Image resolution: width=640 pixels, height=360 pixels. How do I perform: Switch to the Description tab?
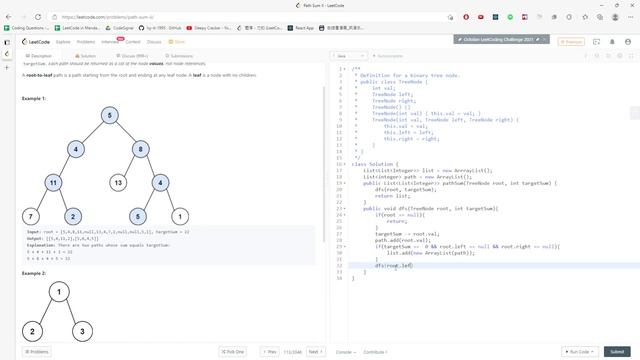point(38,56)
